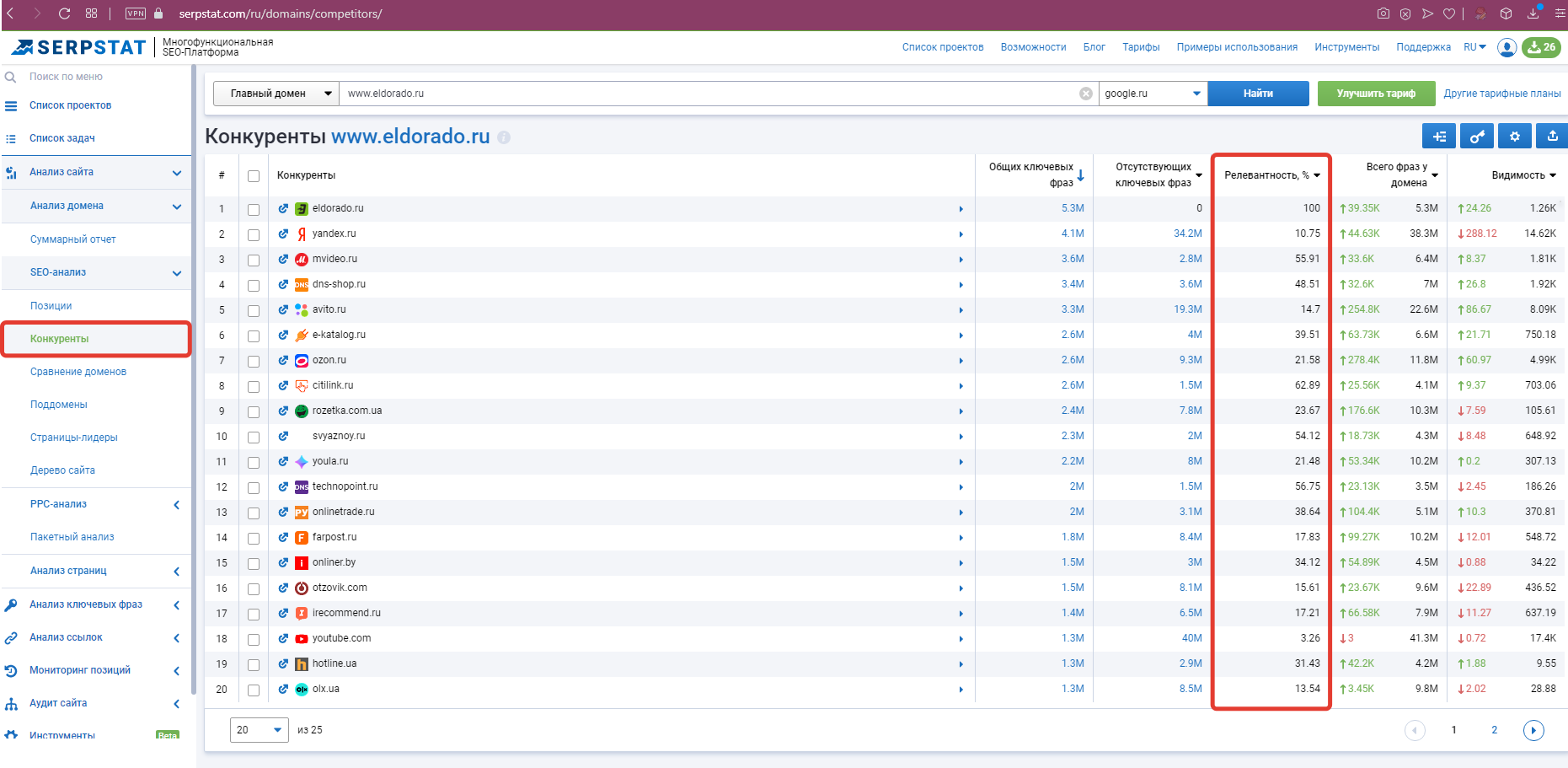Screen dimensions: 1568x768
Task: Toggle the select-all checkbox in the table header
Action: tap(254, 176)
